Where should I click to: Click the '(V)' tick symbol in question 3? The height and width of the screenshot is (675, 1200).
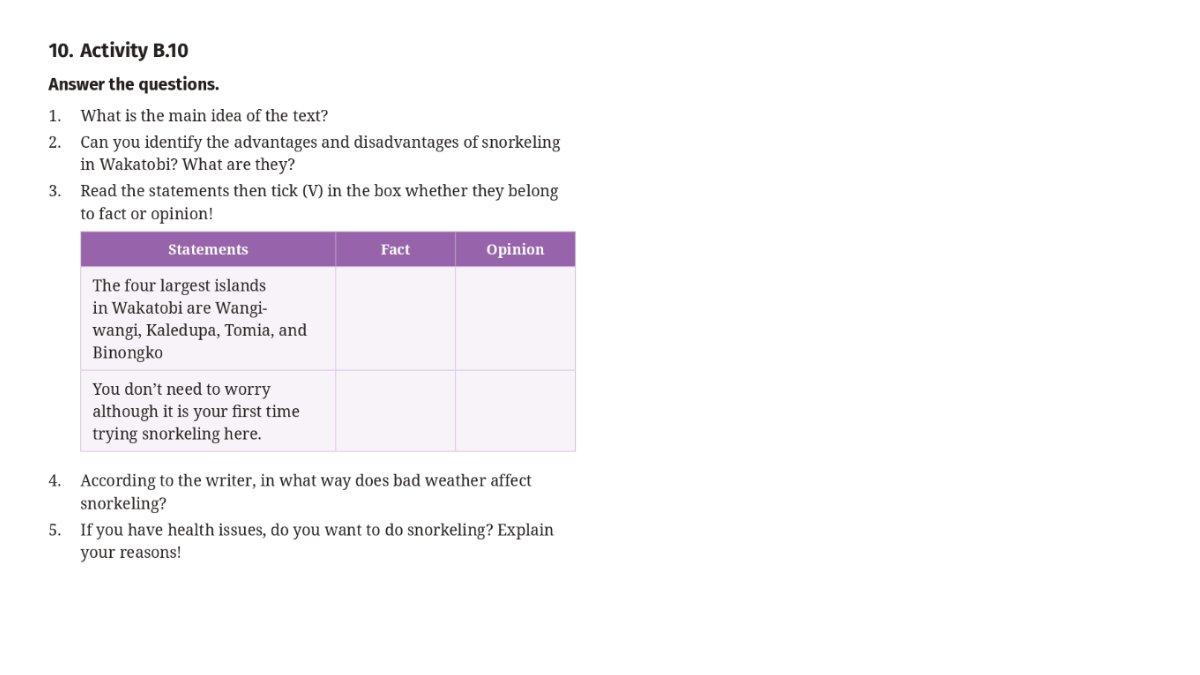point(312,191)
